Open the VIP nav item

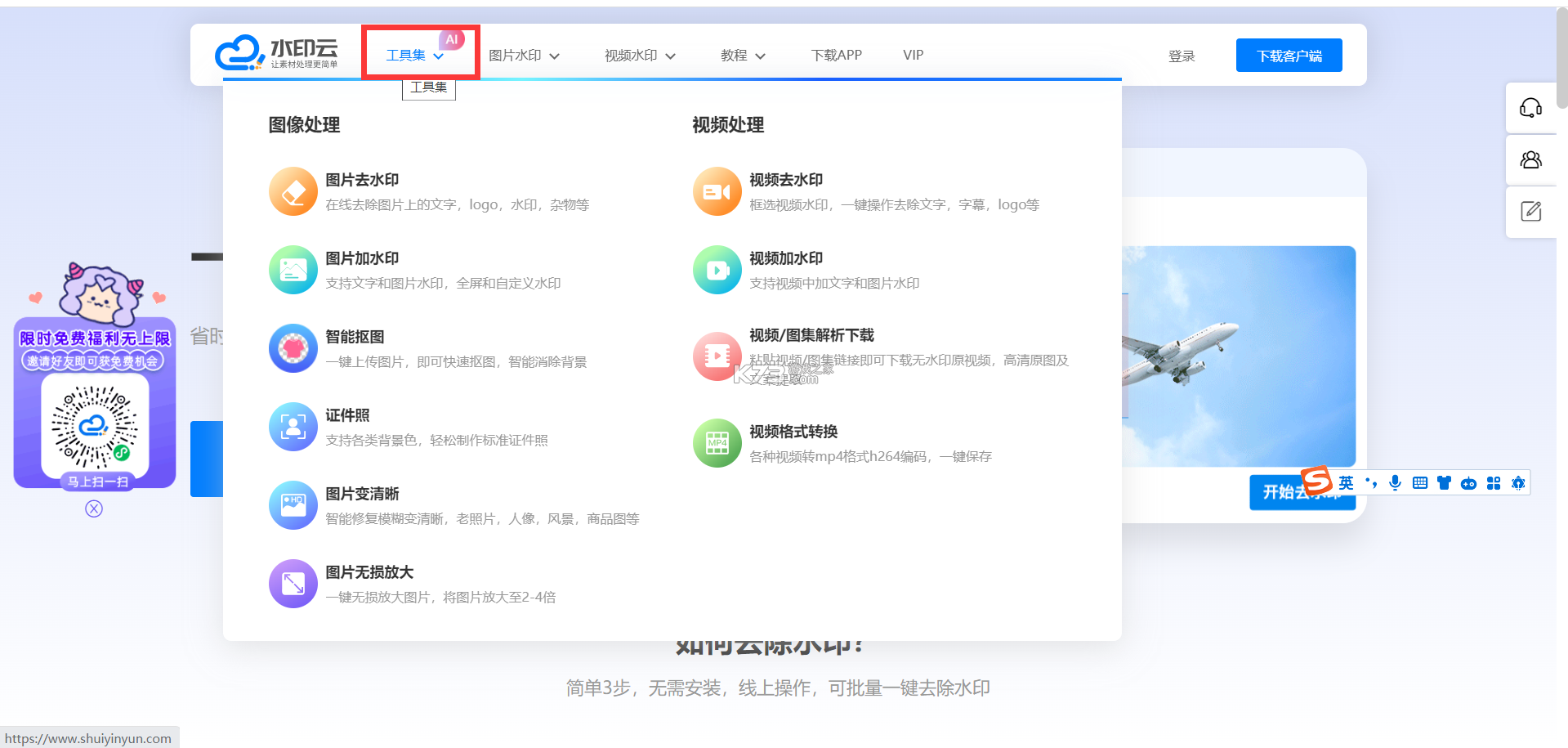click(x=914, y=56)
